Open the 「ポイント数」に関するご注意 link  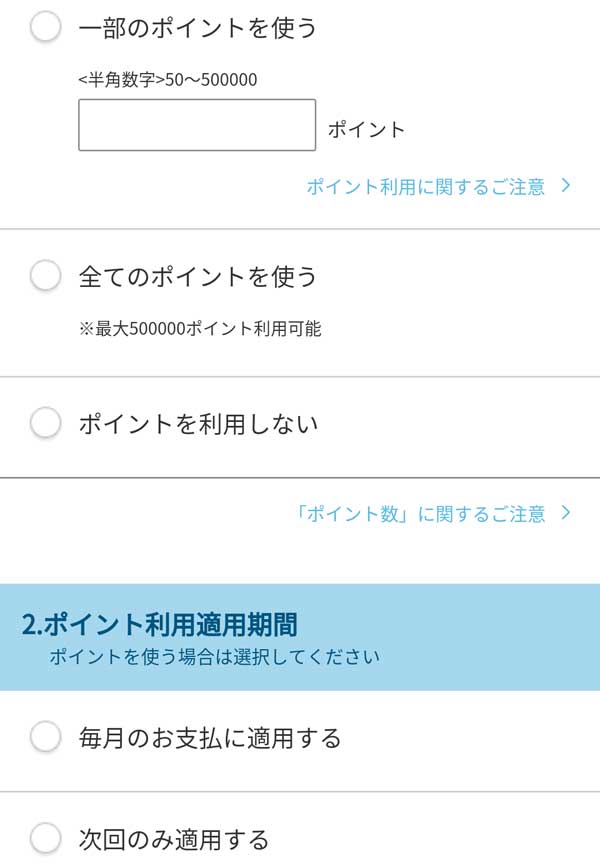pyautogui.click(x=421, y=514)
